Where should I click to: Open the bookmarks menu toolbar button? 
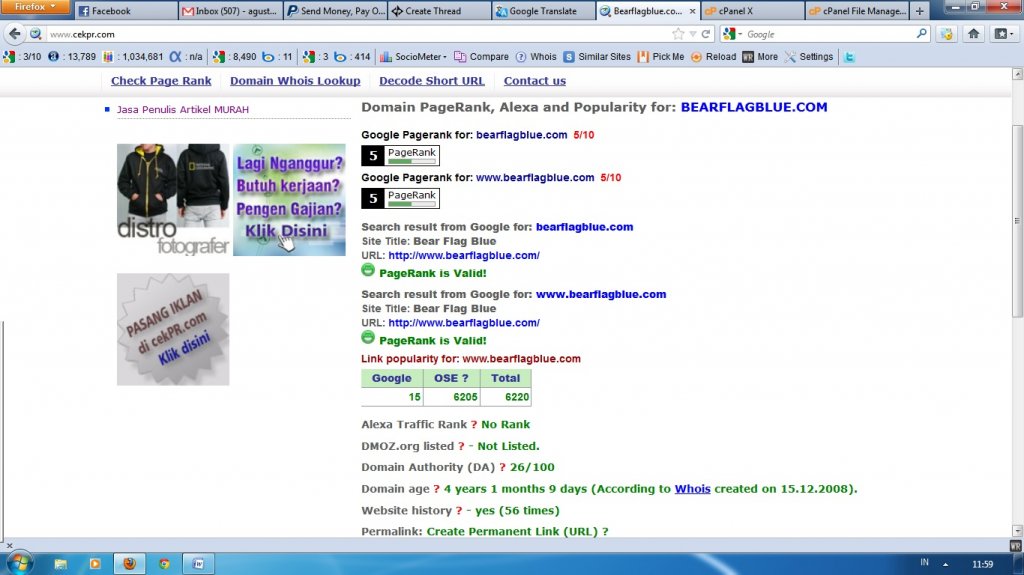coord(1003,34)
